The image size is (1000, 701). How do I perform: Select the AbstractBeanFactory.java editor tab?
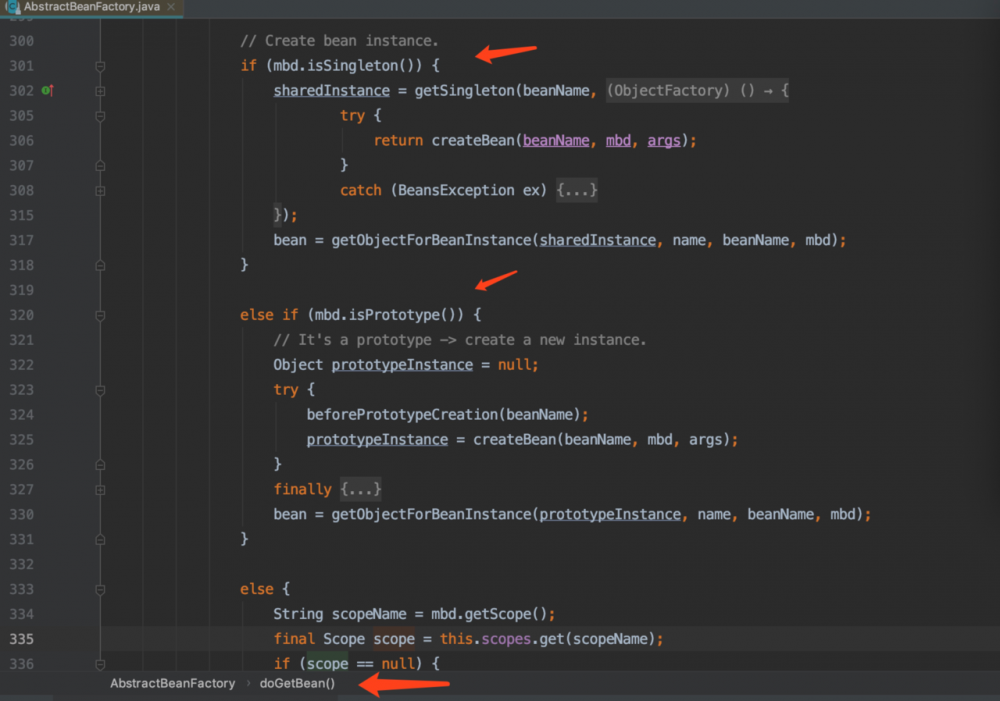click(92, 7)
